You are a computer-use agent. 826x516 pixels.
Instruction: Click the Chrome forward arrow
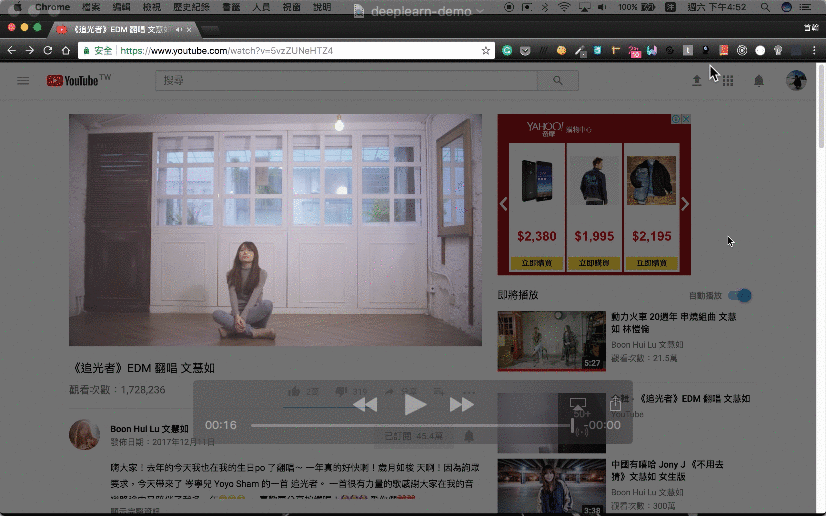point(30,51)
